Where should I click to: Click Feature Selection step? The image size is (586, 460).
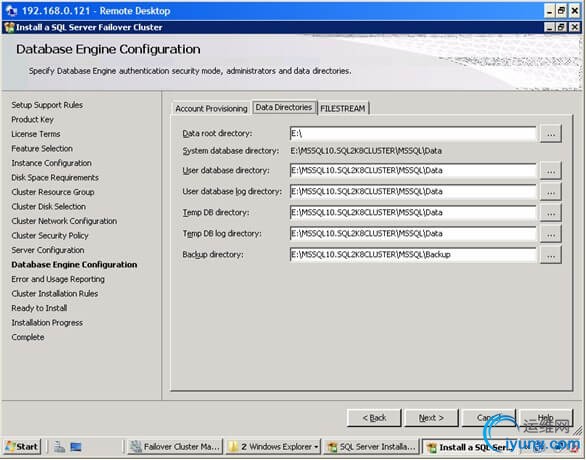click(x=42, y=148)
